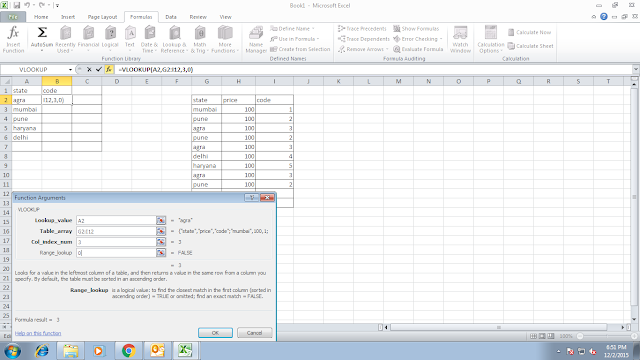This screenshot has width=640, height=360.
Task: Confirm formula with checkmark icon
Action: point(98,69)
